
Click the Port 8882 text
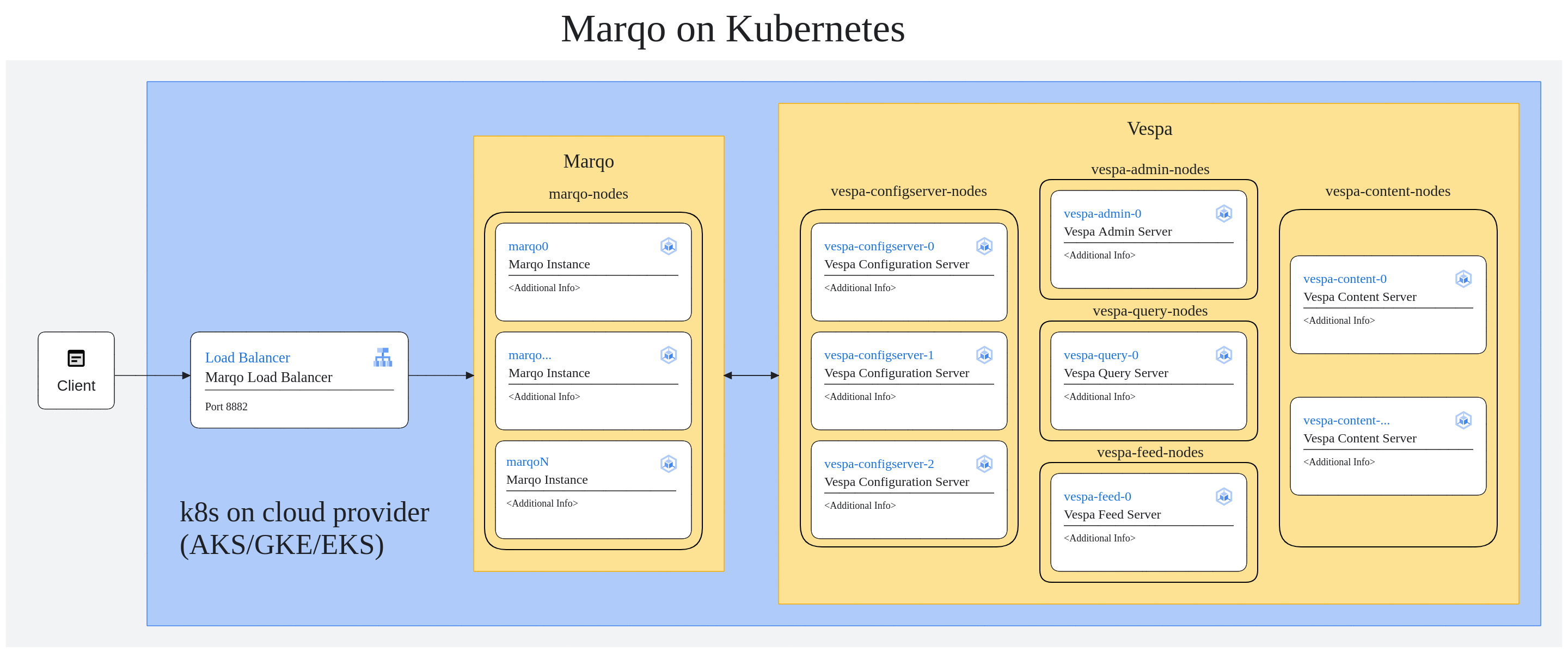pos(226,406)
